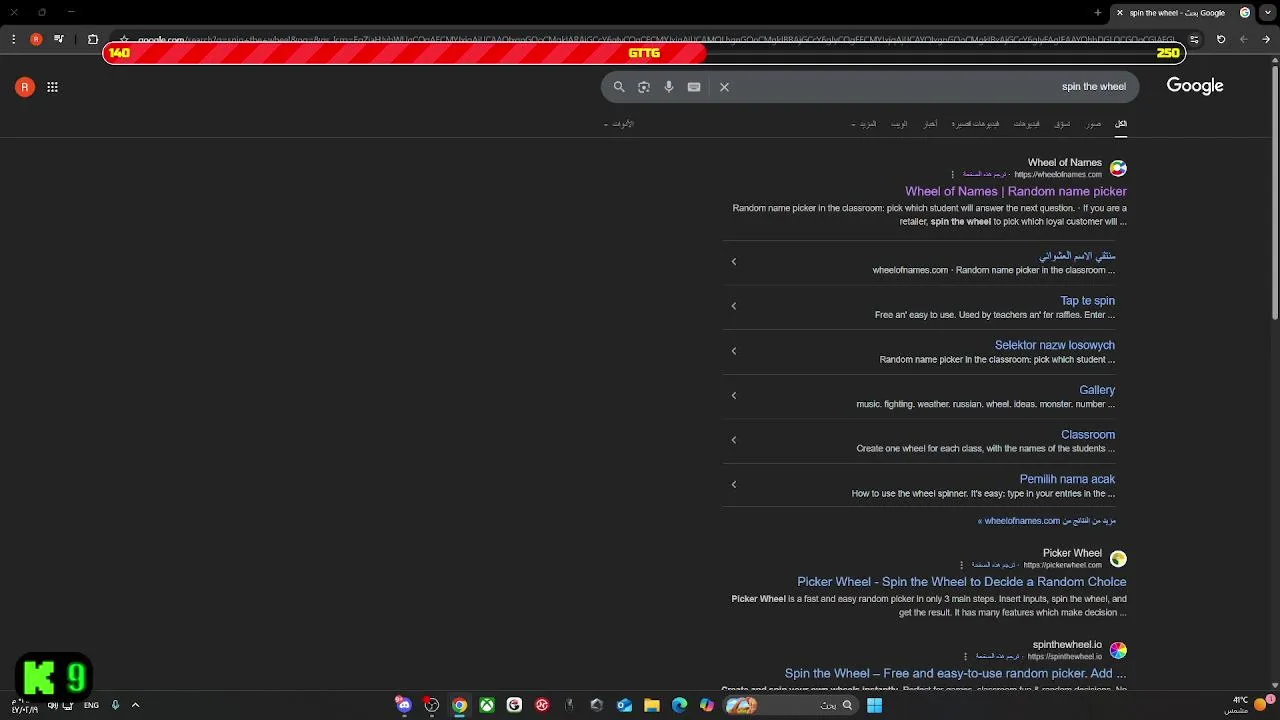Switch to the Short videos tab
Image resolution: width=1280 pixels, height=720 pixels.
pyautogui.click(x=975, y=124)
